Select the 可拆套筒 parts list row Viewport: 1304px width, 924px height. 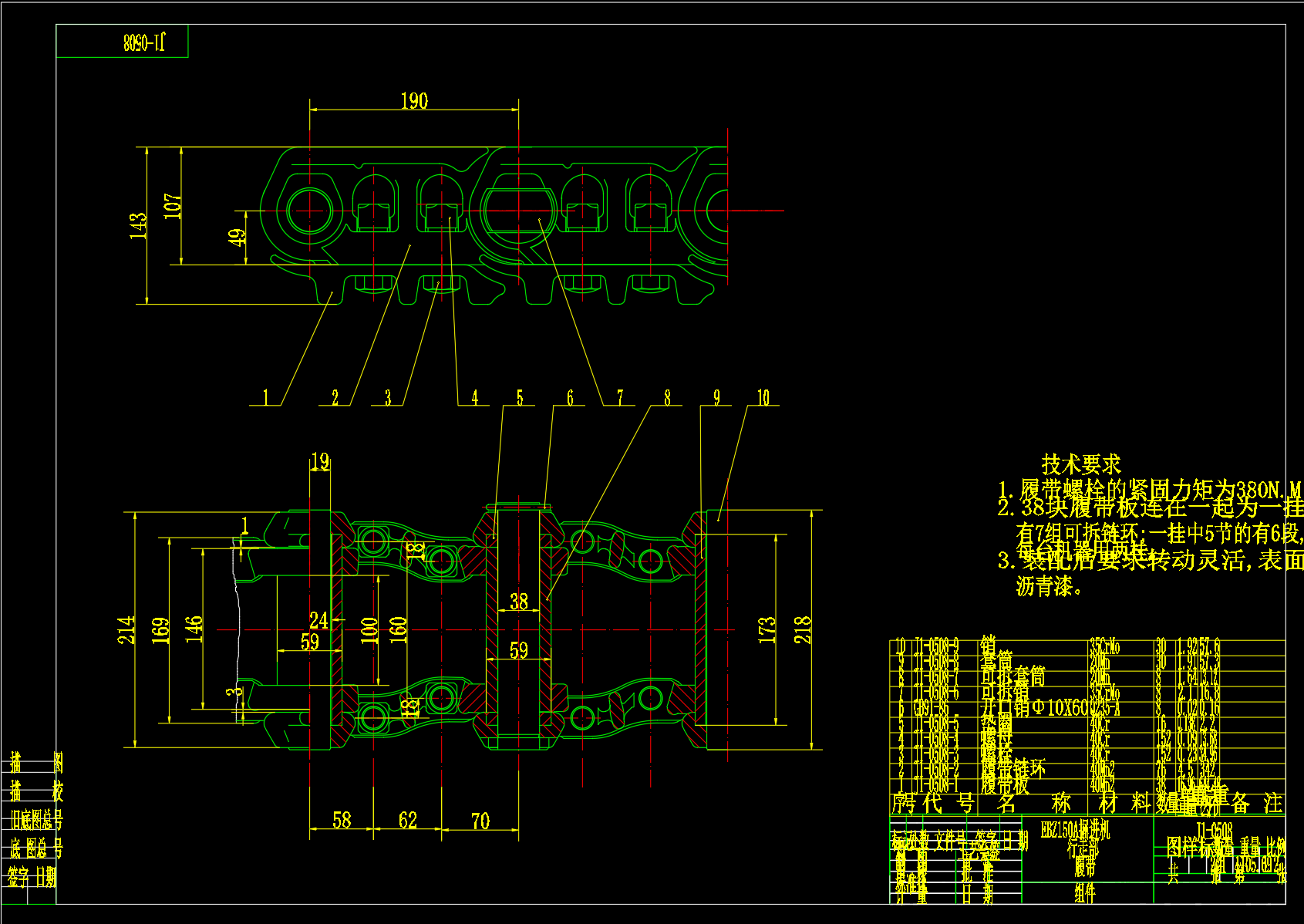click(1013, 676)
